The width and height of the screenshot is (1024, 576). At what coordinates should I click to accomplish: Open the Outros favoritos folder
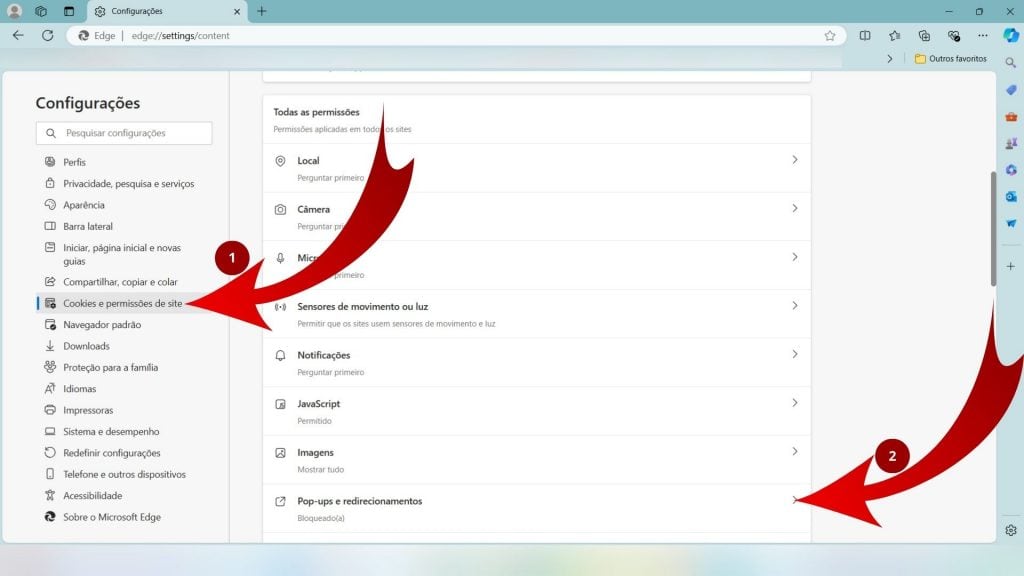951,59
